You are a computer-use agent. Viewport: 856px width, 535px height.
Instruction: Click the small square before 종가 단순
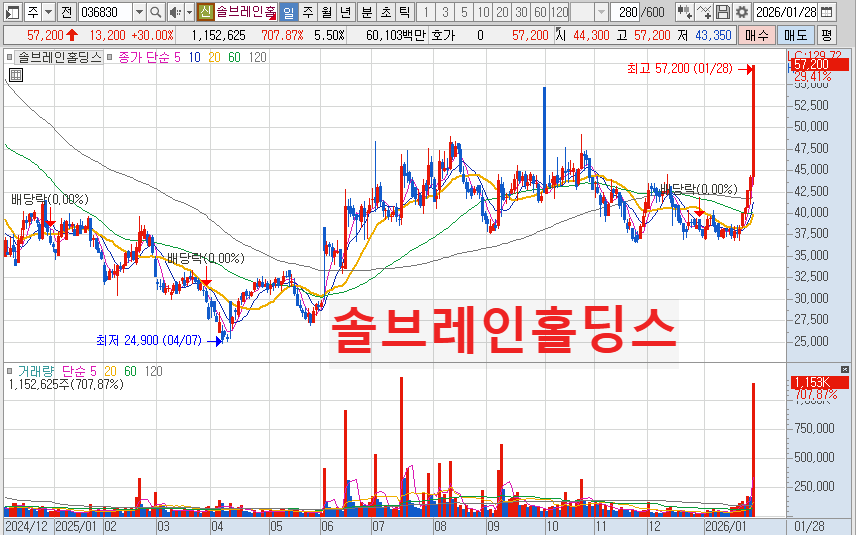pos(110,57)
